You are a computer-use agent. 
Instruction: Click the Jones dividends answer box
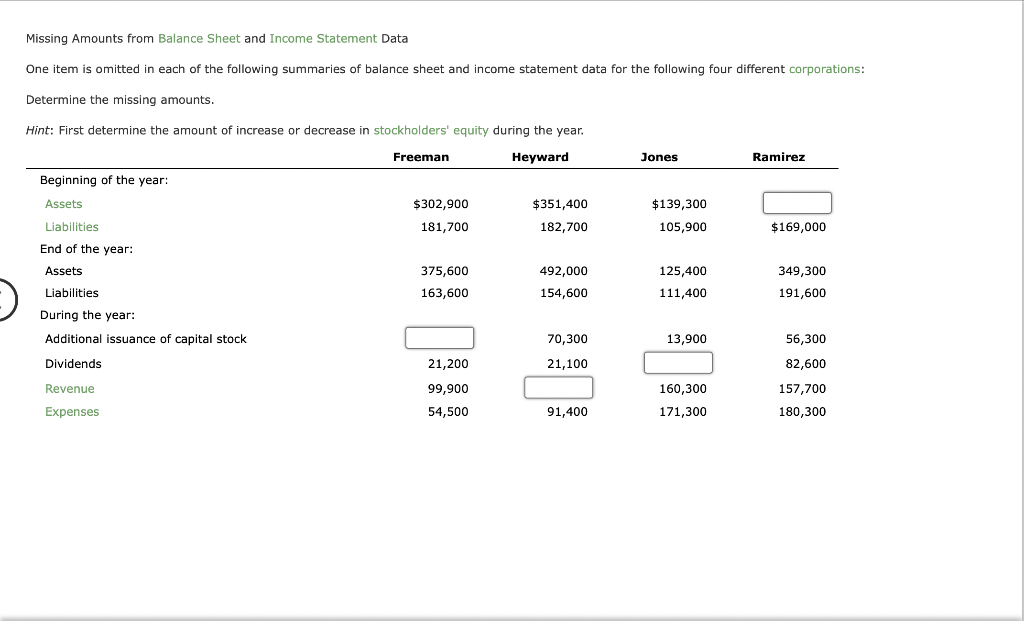(678, 362)
